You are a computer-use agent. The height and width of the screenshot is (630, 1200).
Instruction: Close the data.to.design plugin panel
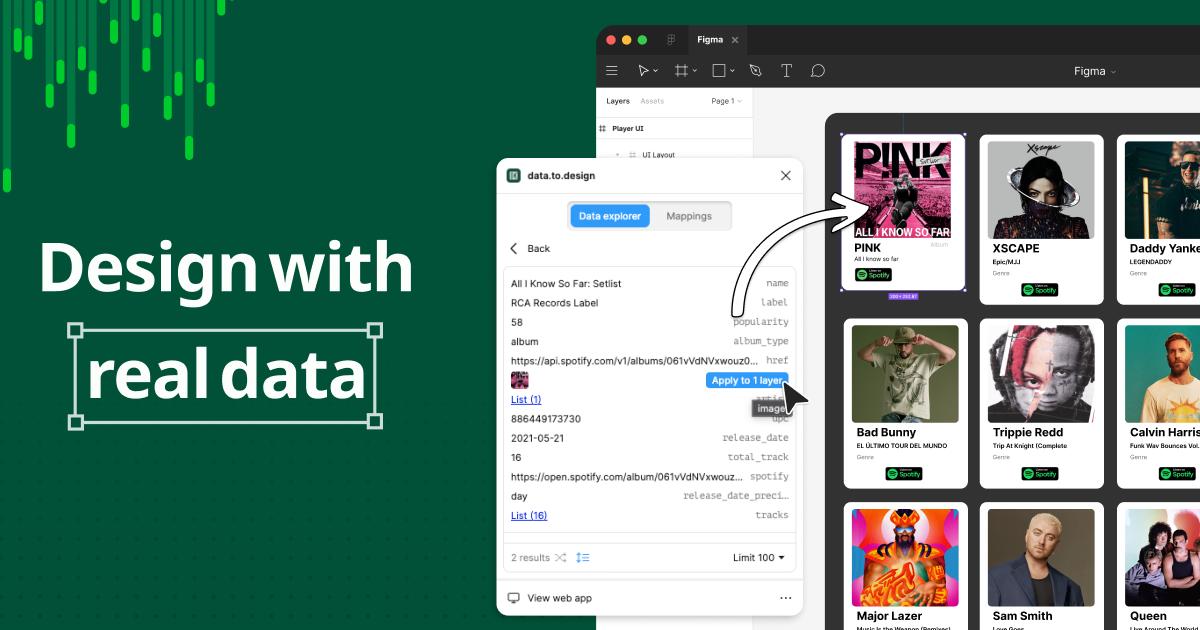[x=785, y=175]
